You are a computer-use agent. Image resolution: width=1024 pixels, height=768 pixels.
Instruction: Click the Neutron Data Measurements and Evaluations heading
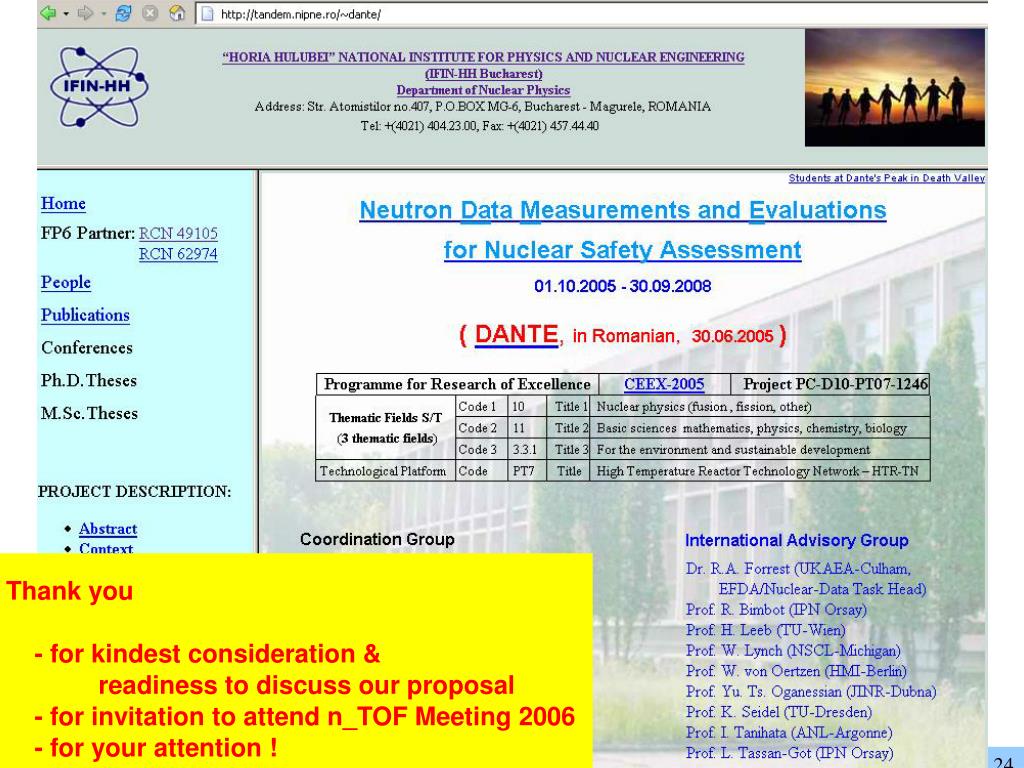pos(623,210)
